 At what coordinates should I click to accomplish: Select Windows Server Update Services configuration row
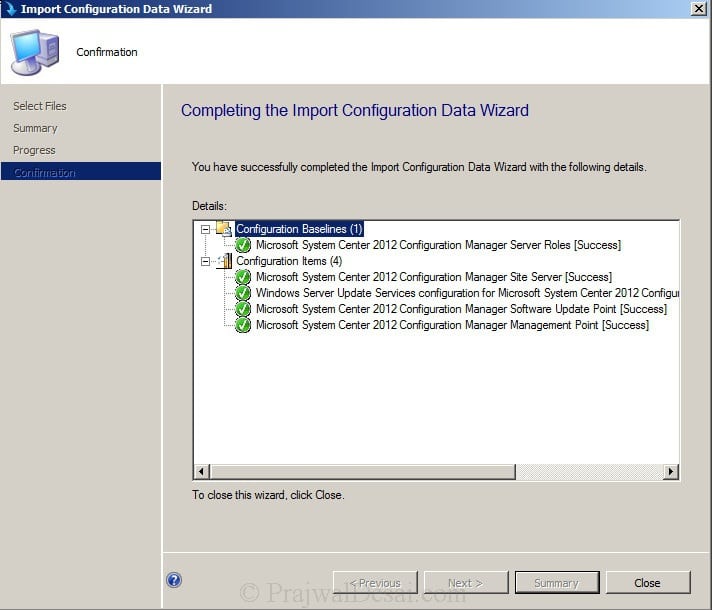point(467,293)
